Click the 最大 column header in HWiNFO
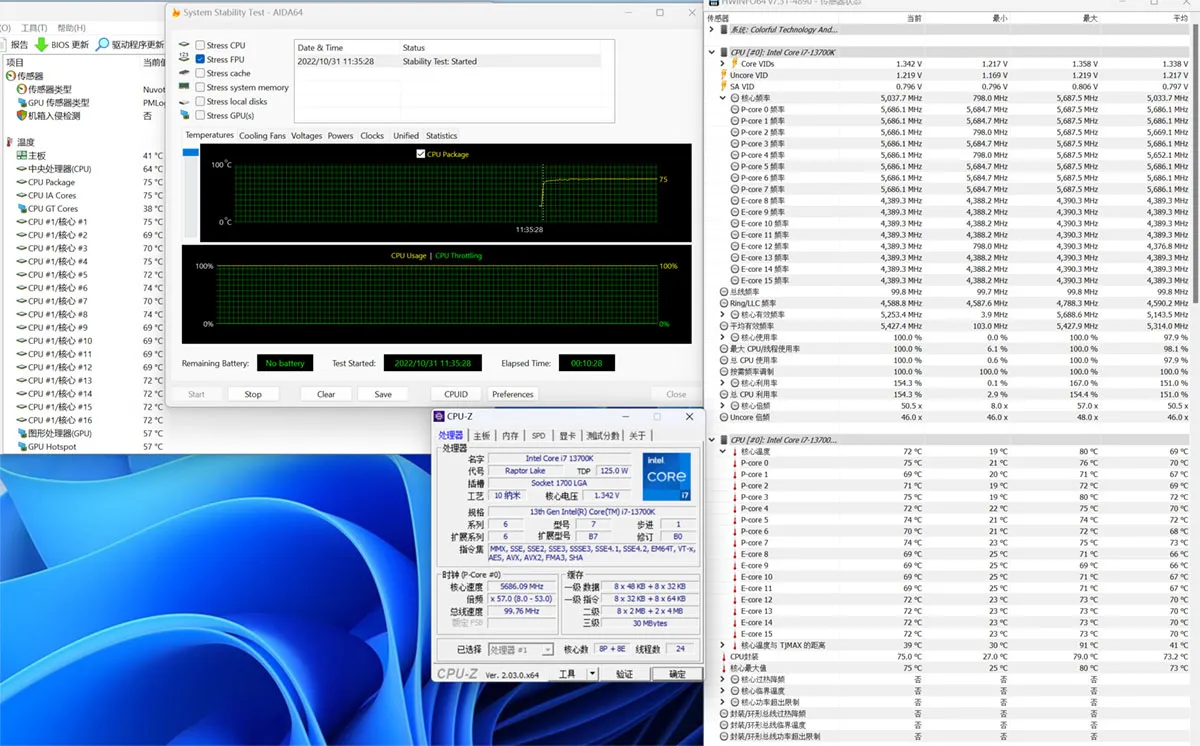Screen dimensions: 1200x746 click(x=1090, y=18)
